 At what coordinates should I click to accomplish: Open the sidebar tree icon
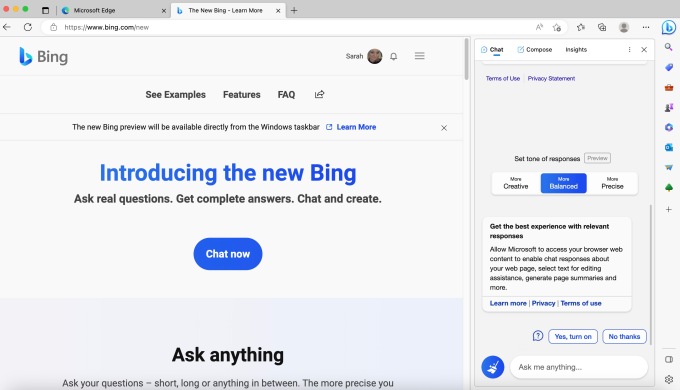click(x=669, y=187)
